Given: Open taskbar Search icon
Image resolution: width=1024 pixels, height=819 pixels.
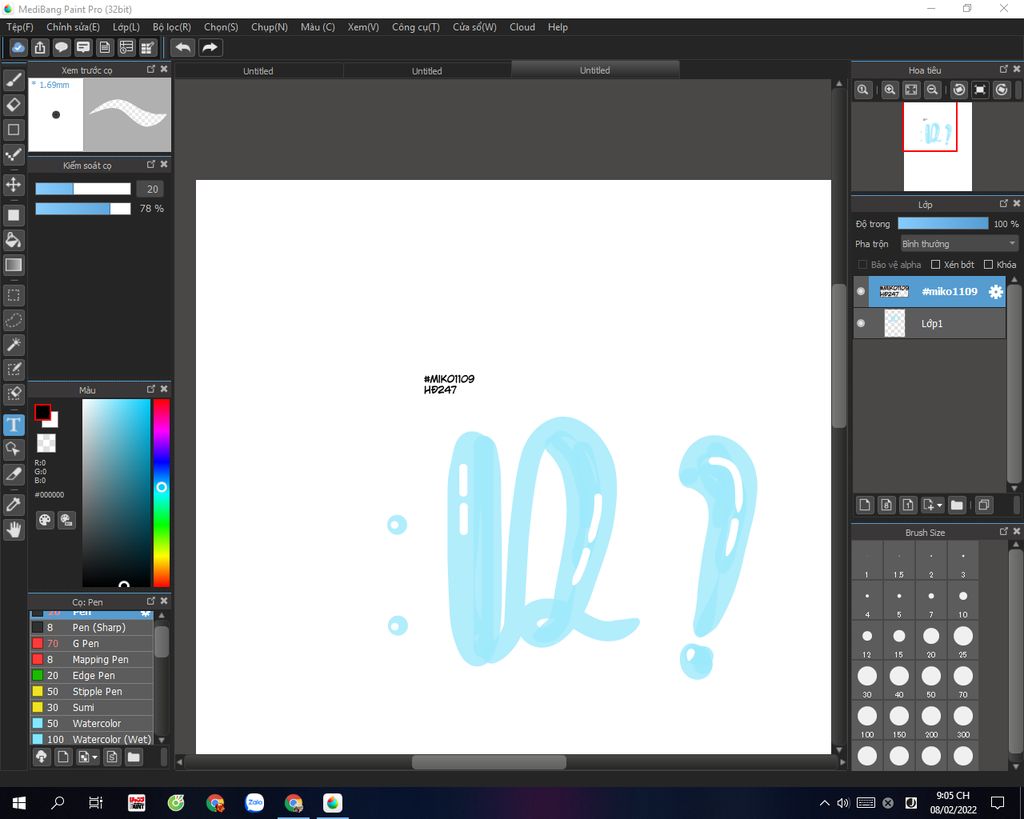Looking at the screenshot, I should point(57,803).
